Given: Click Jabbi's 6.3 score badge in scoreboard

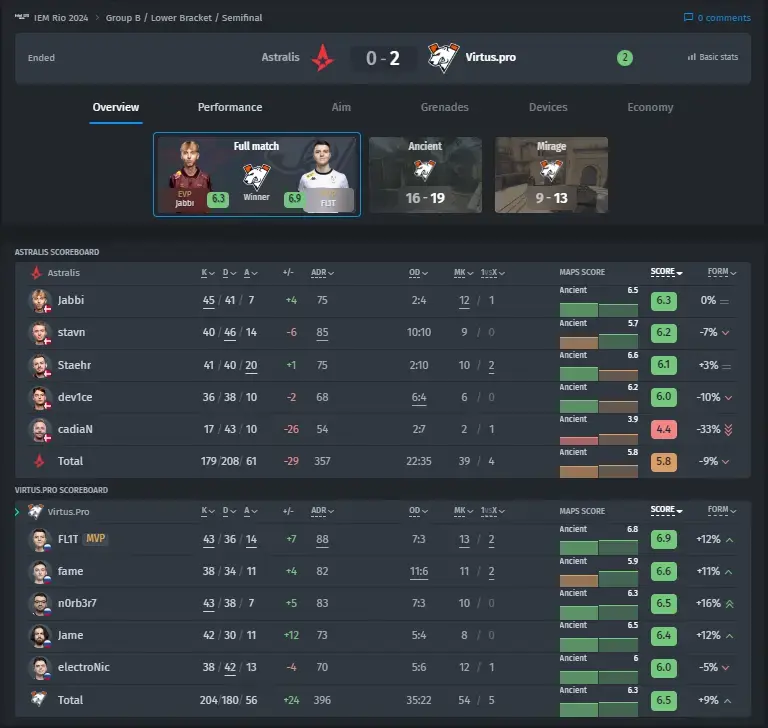Looking at the screenshot, I should [x=664, y=301].
